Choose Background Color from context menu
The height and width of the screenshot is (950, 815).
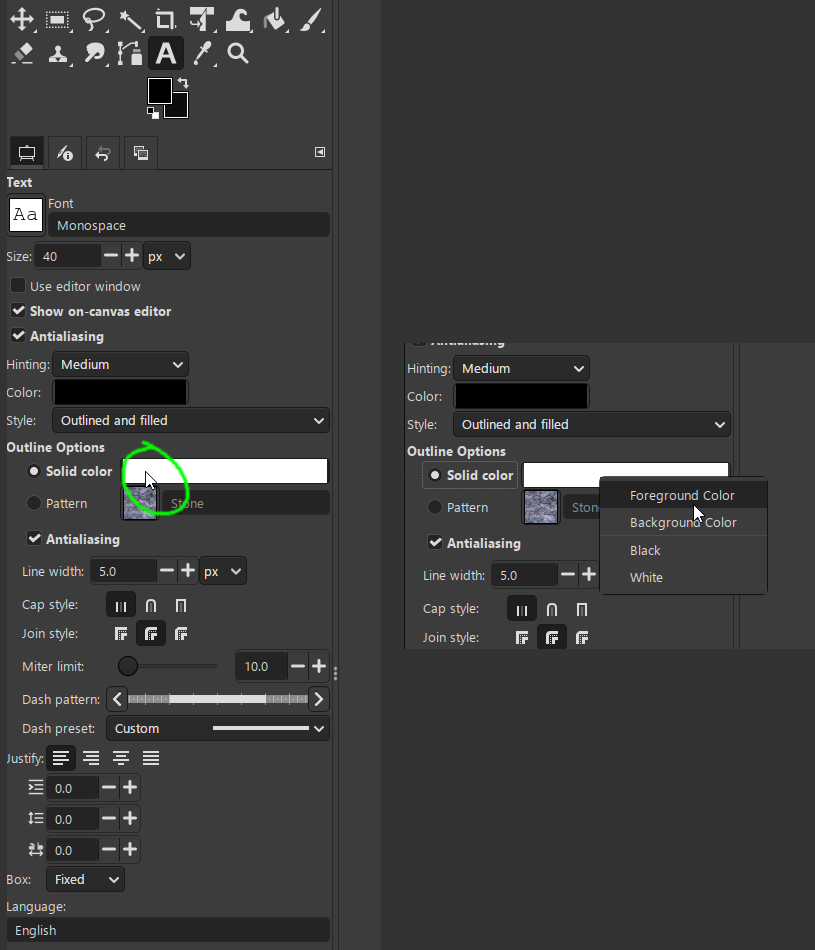(x=684, y=522)
